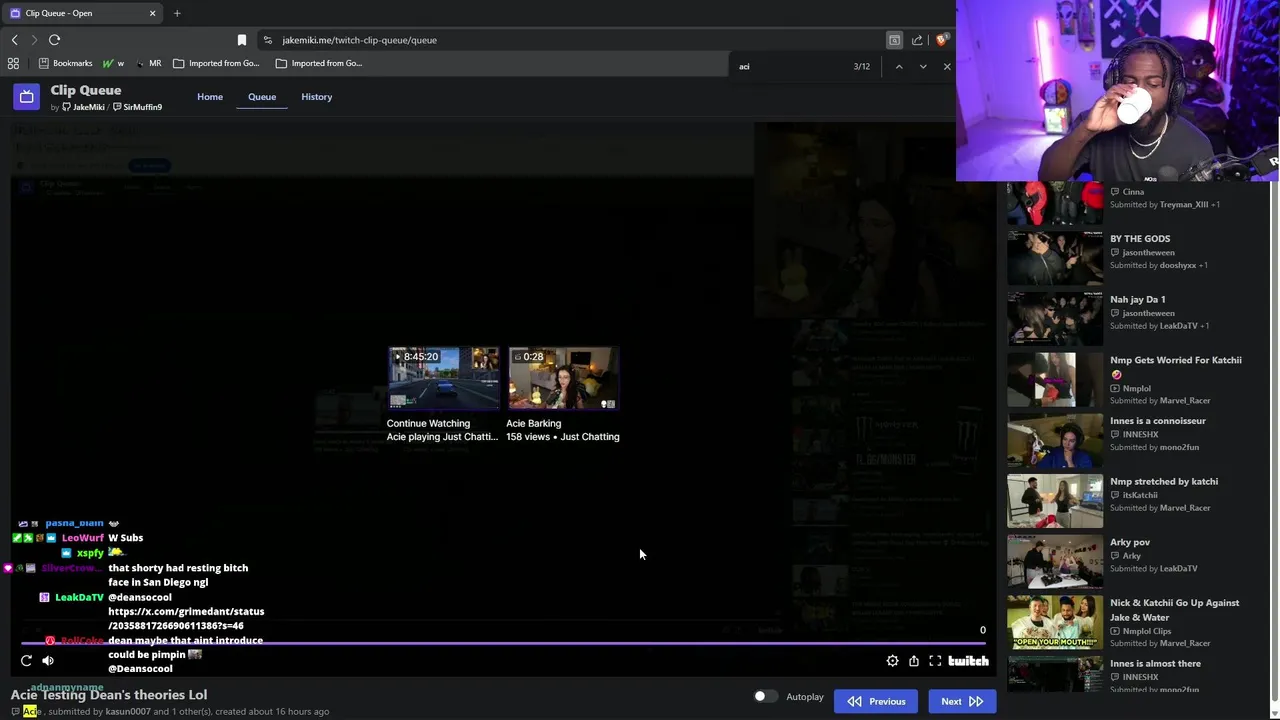Open a new browser tab with the plus

[177, 13]
